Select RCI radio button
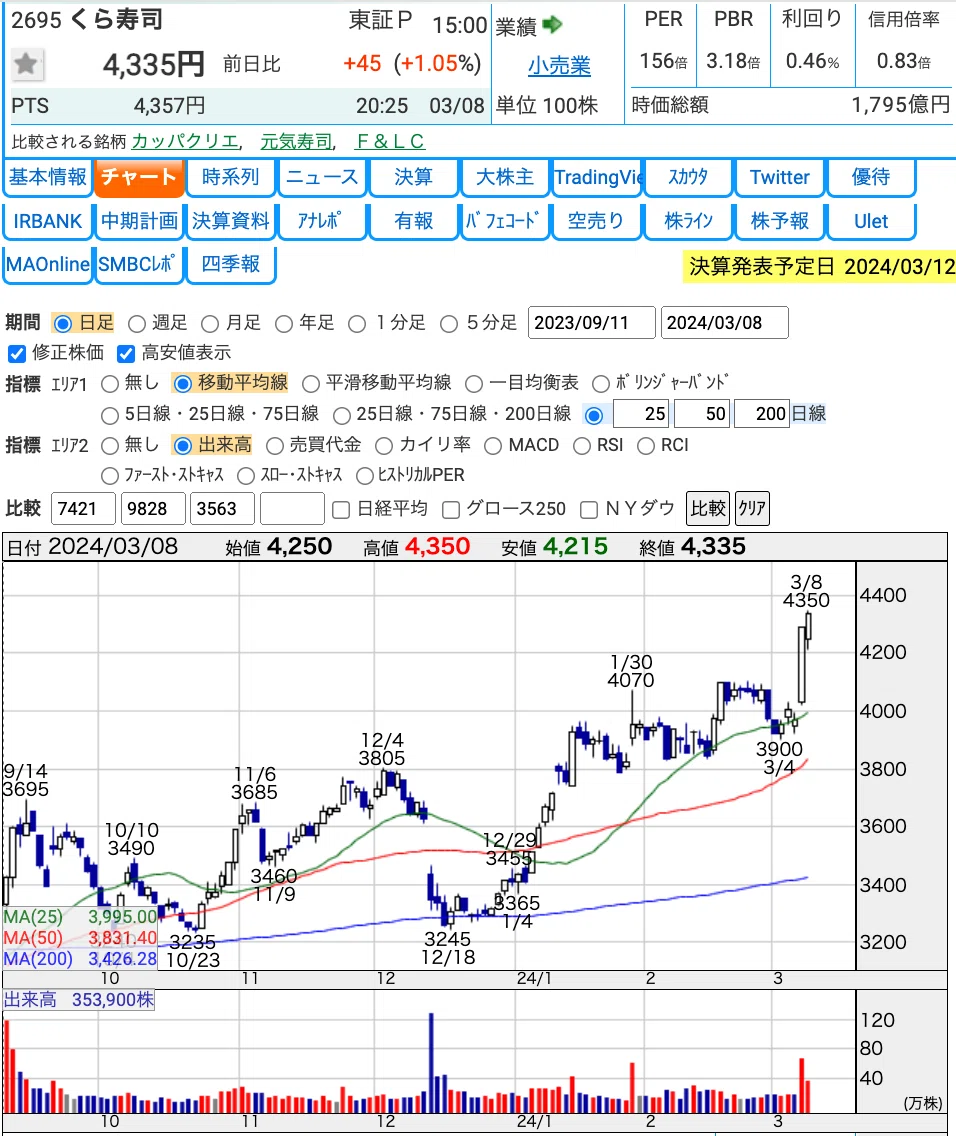Viewport: 956px width, 1136px height. pyautogui.click(x=645, y=446)
